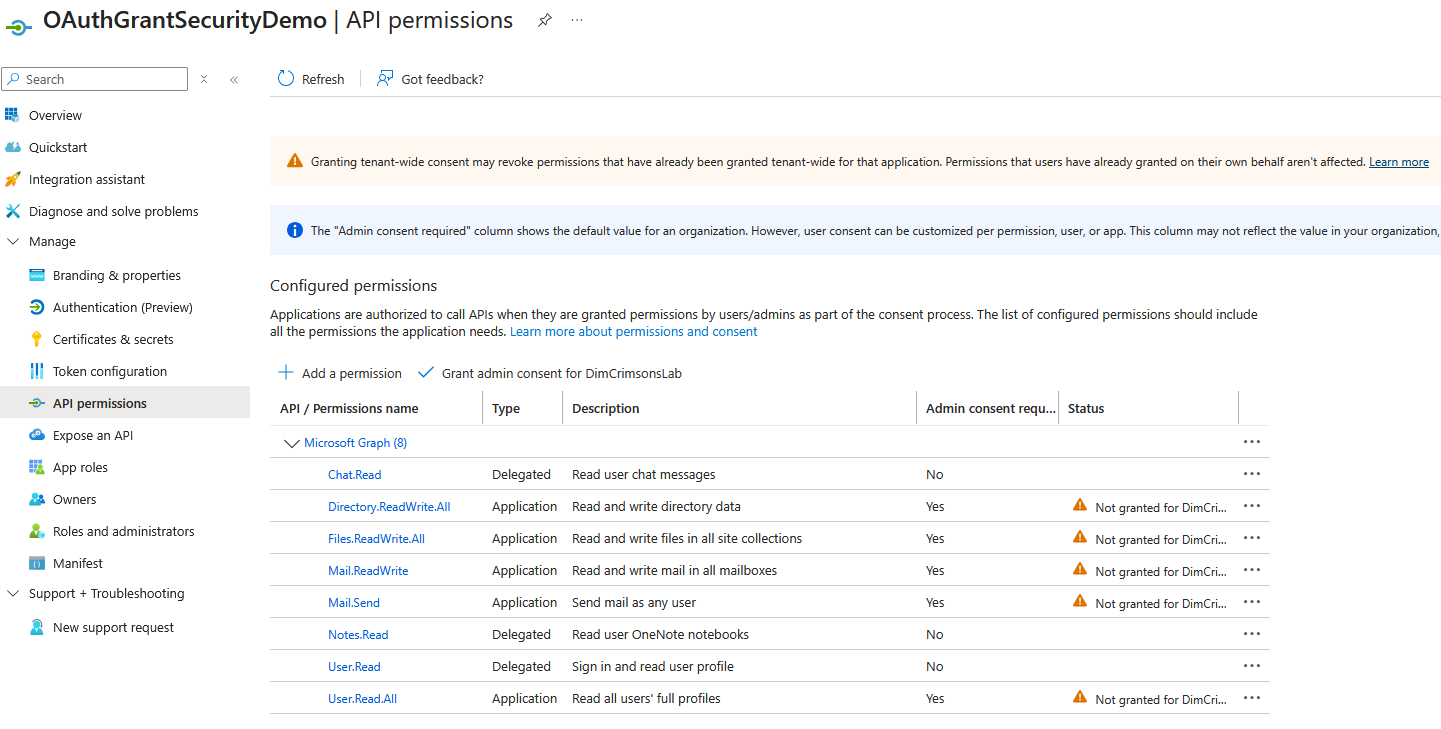Click Add a permission
The height and width of the screenshot is (729, 1441).
pos(340,373)
